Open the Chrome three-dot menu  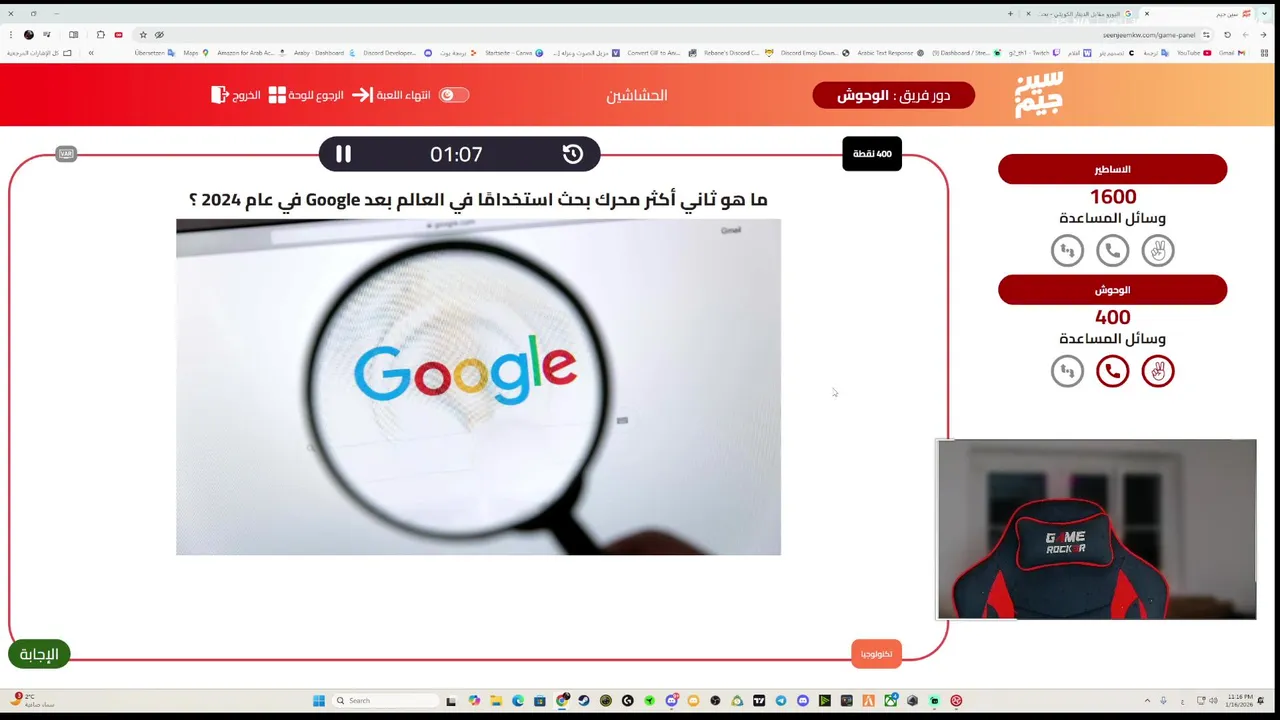[x=10, y=34]
